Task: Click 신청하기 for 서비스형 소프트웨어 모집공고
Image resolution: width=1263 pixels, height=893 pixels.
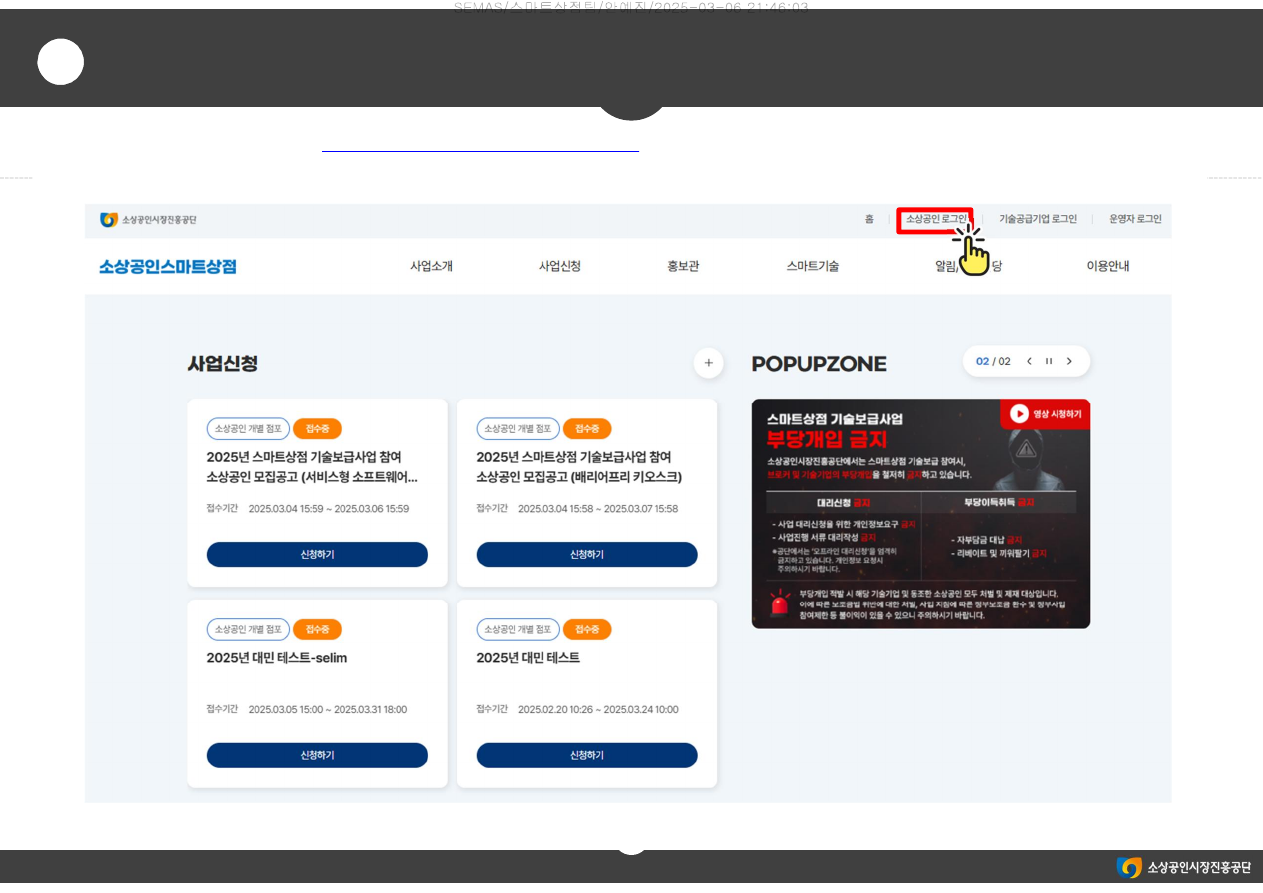Action: 317,555
